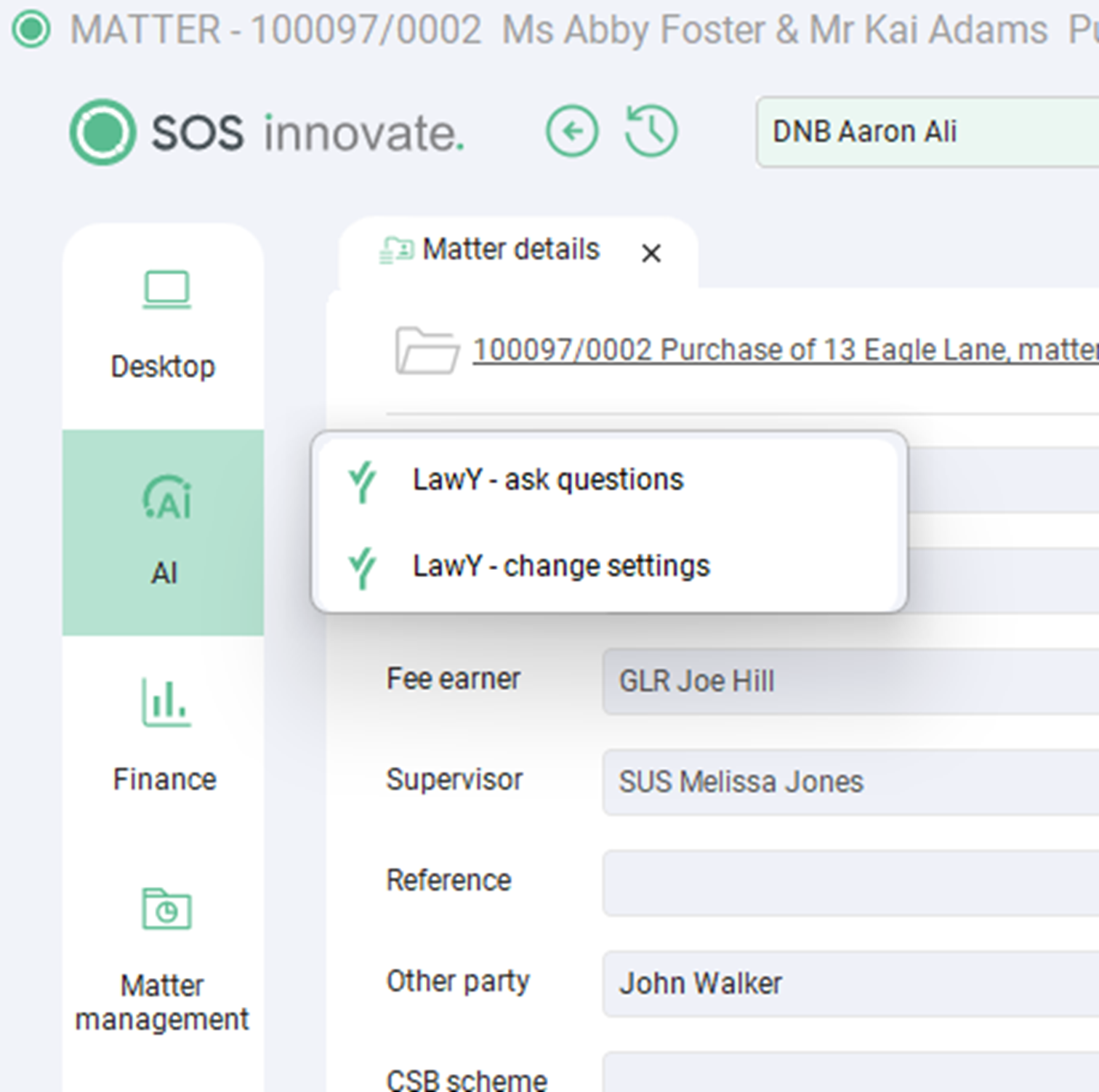Click the Other party label
This screenshot has width=1099, height=1092.
click(458, 982)
